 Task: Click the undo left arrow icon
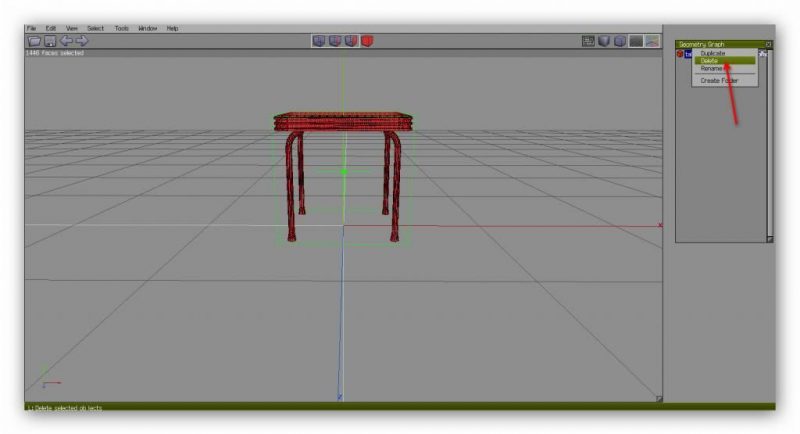click(66, 41)
